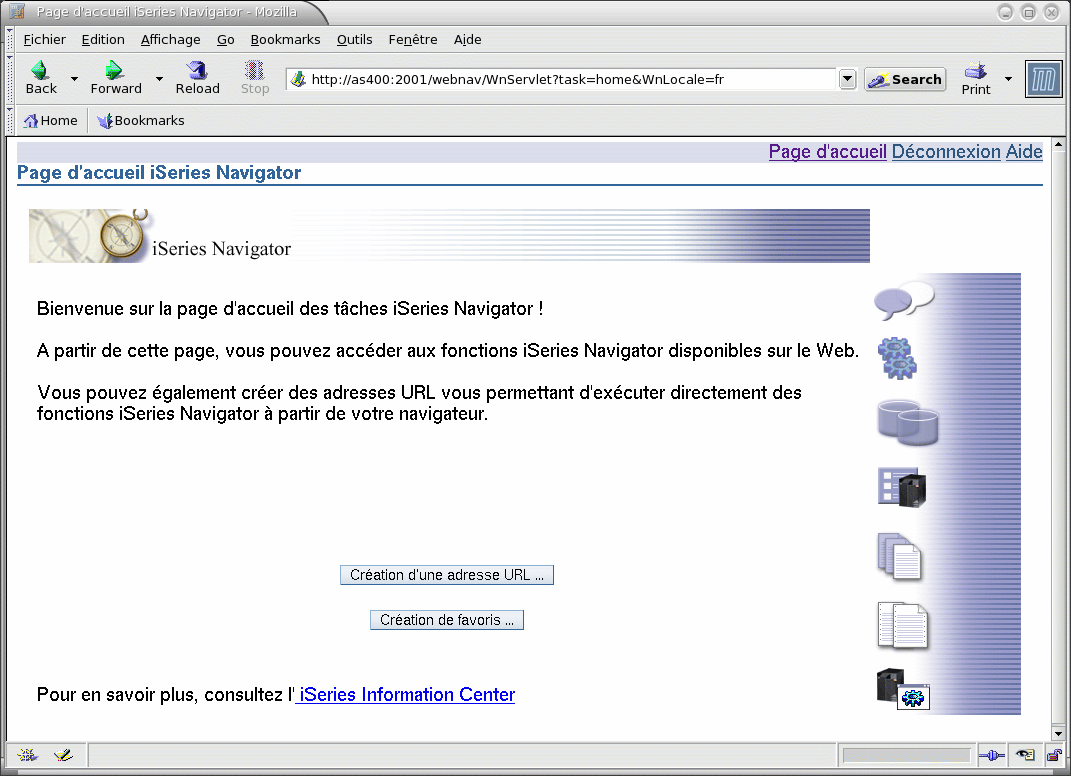The image size is (1071, 776).
Task: Click the blue gears icon in sidebar
Action: [897, 358]
